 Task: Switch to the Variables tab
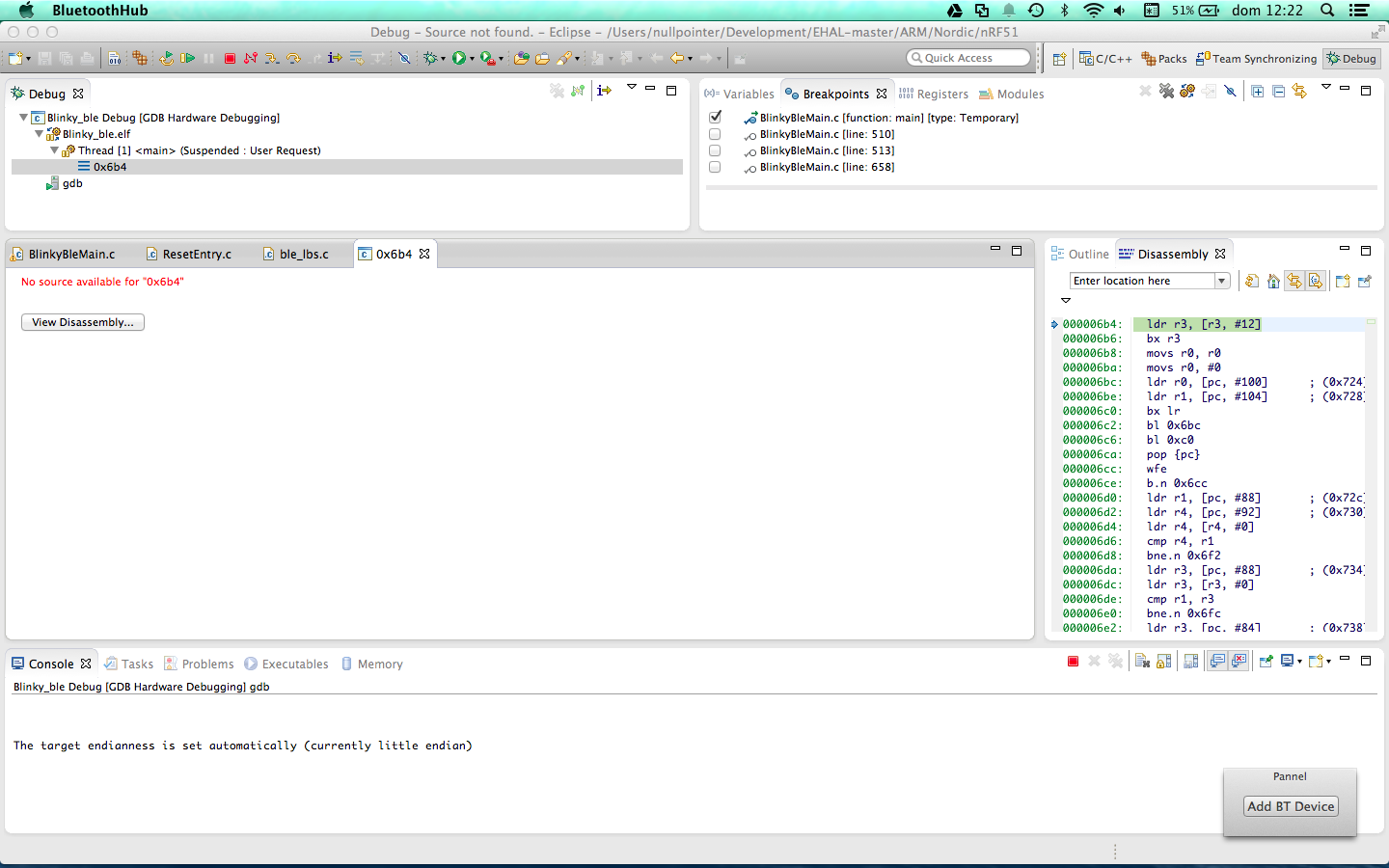click(739, 94)
